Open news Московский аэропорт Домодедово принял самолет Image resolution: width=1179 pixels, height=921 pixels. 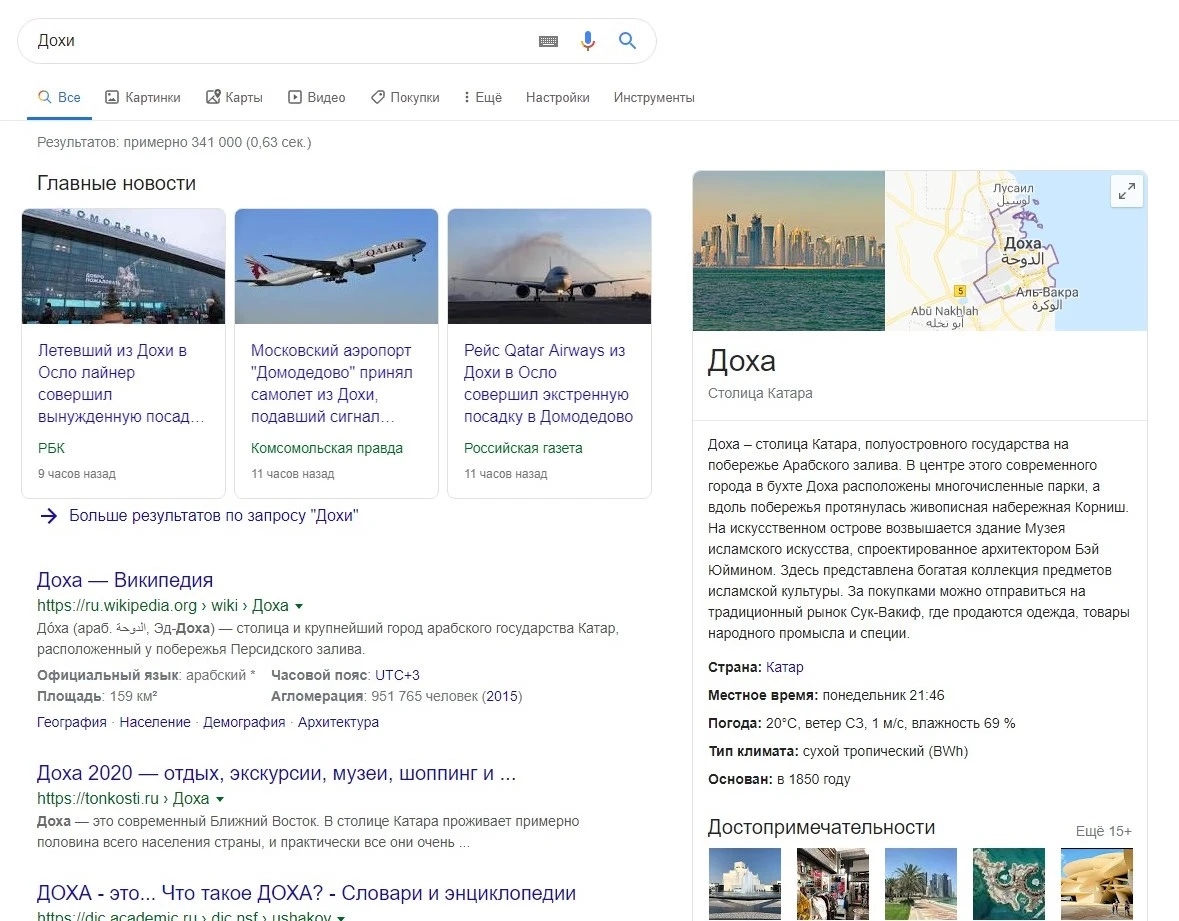coord(332,383)
